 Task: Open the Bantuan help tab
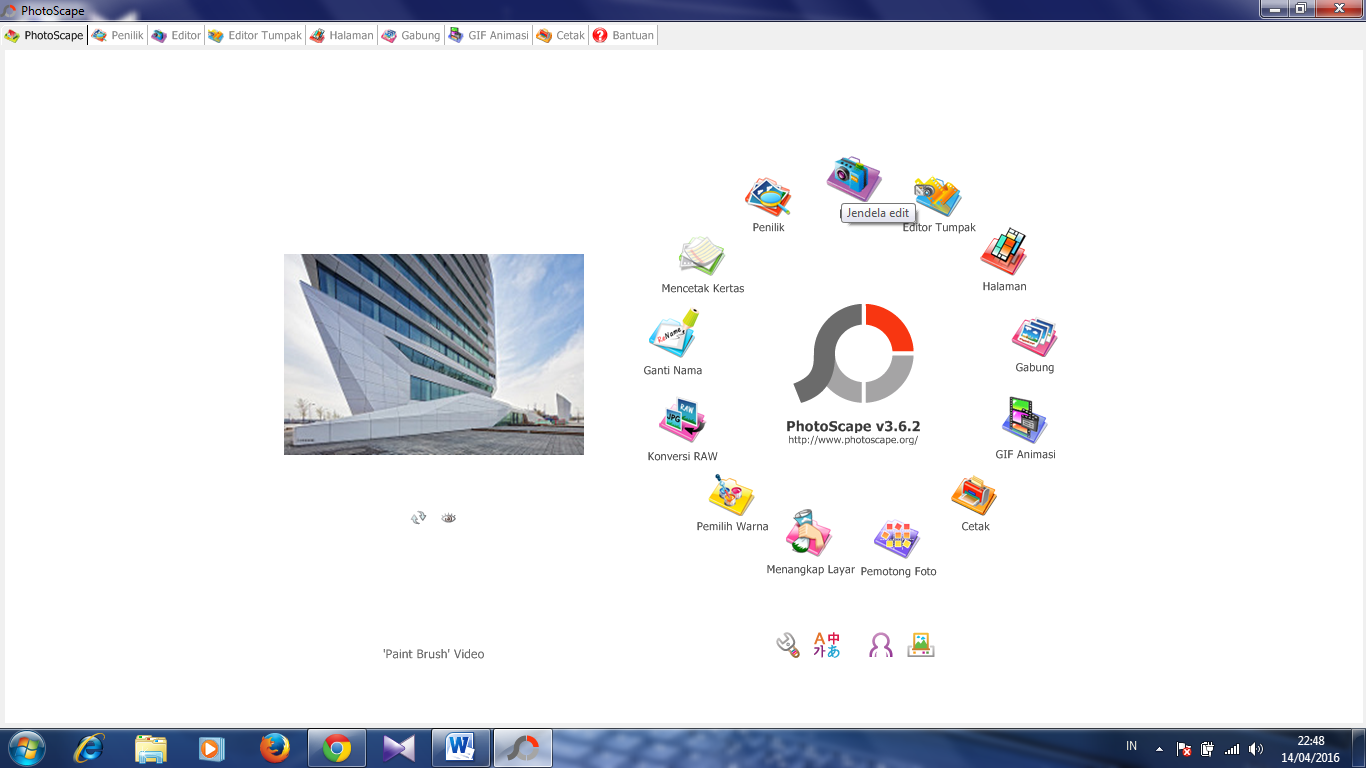click(x=623, y=35)
